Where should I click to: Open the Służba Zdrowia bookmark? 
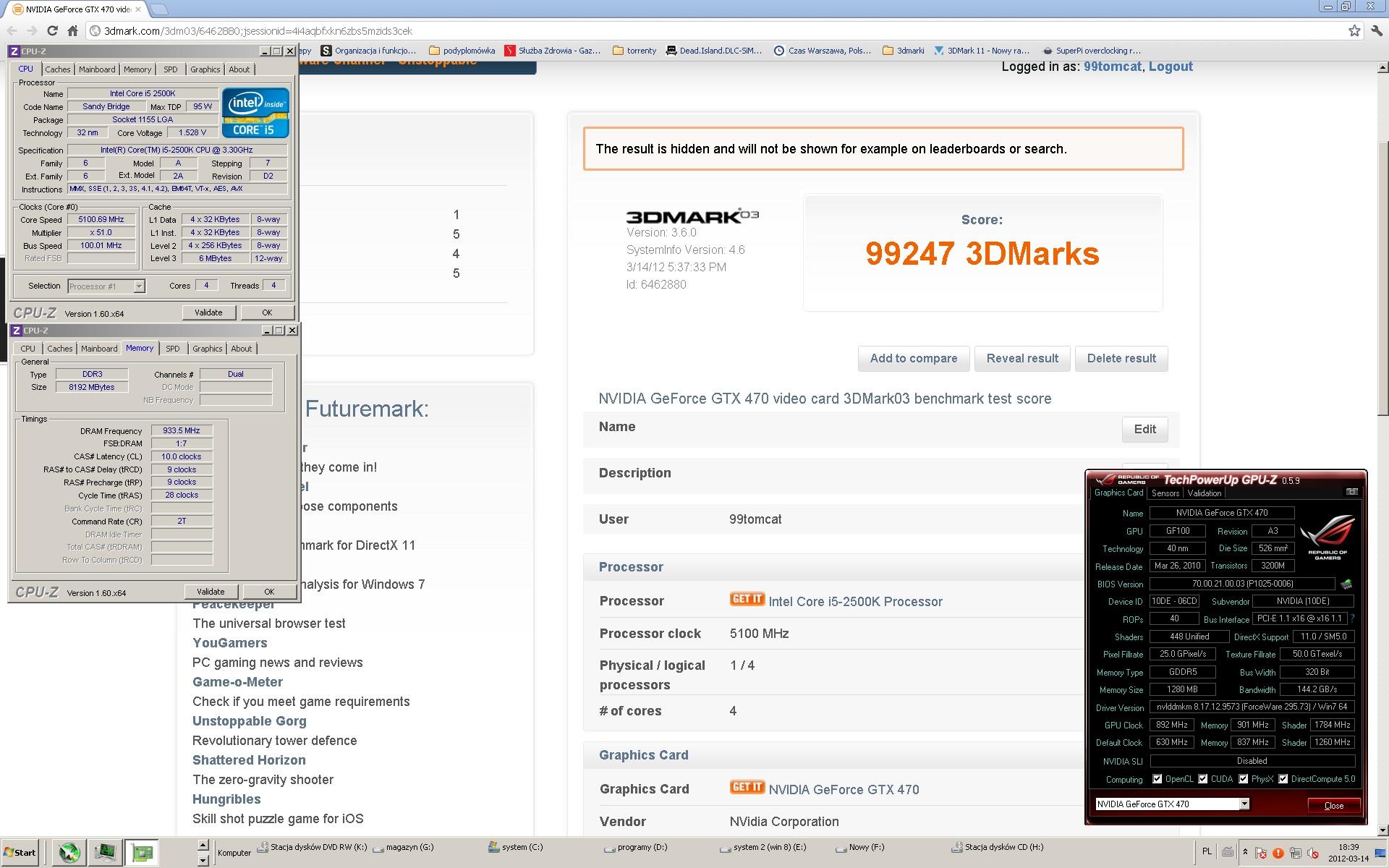click(553, 51)
